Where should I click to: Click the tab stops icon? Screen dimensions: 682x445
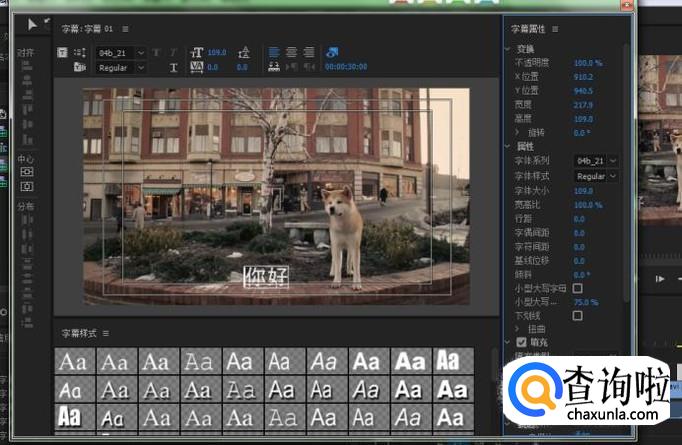coord(273,67)
